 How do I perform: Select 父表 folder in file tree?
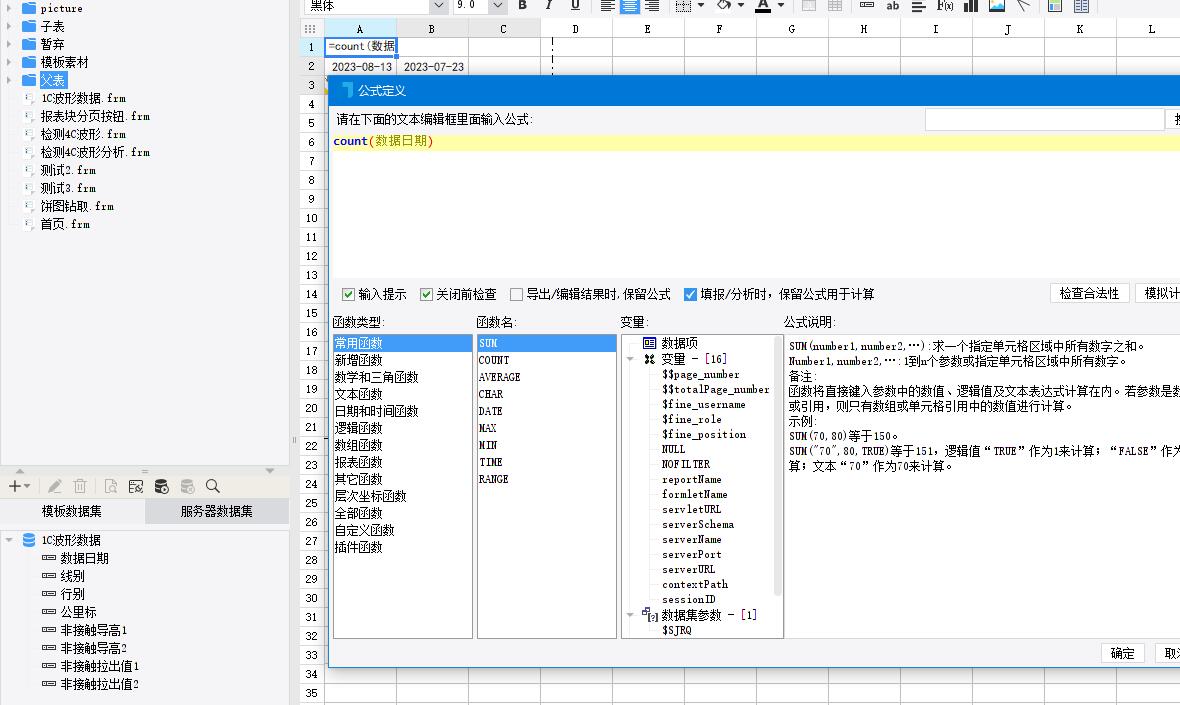coord(53,80)
